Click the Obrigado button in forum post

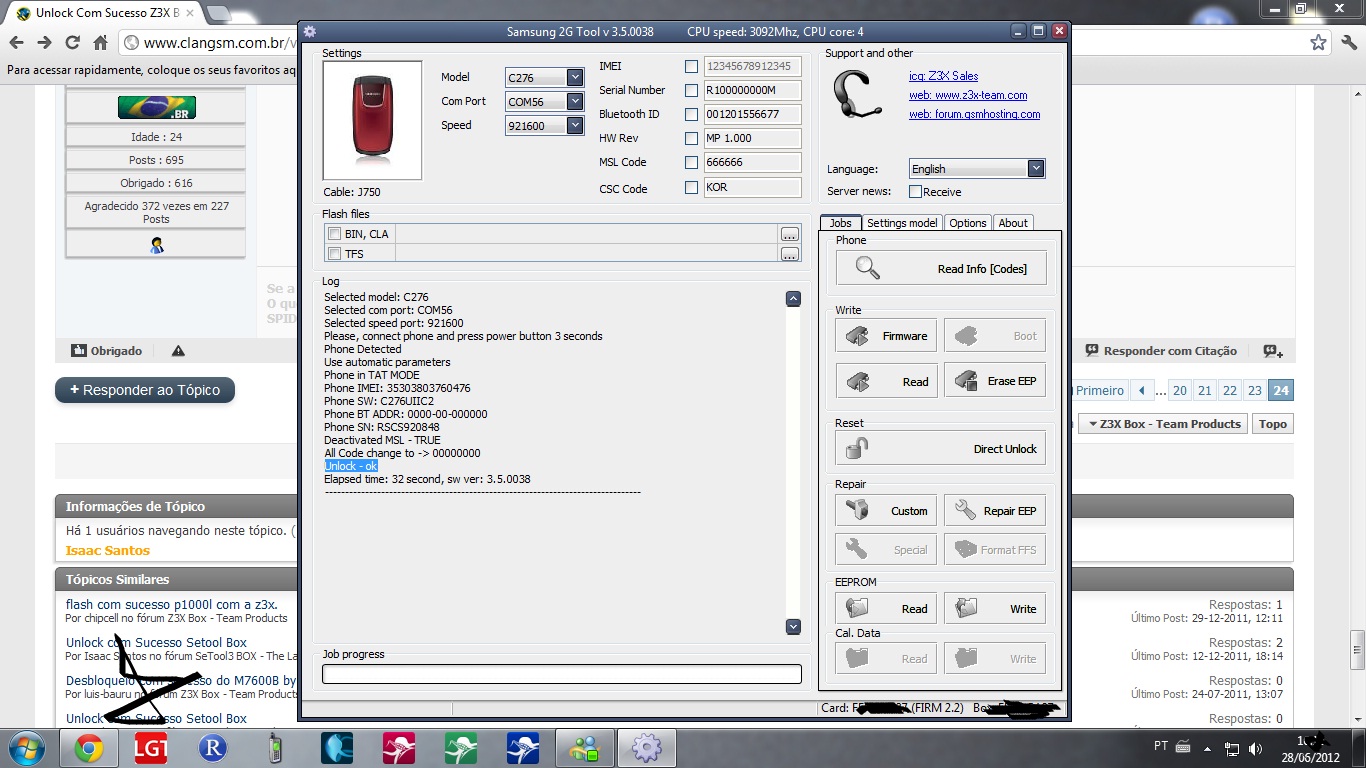[106, 351]
